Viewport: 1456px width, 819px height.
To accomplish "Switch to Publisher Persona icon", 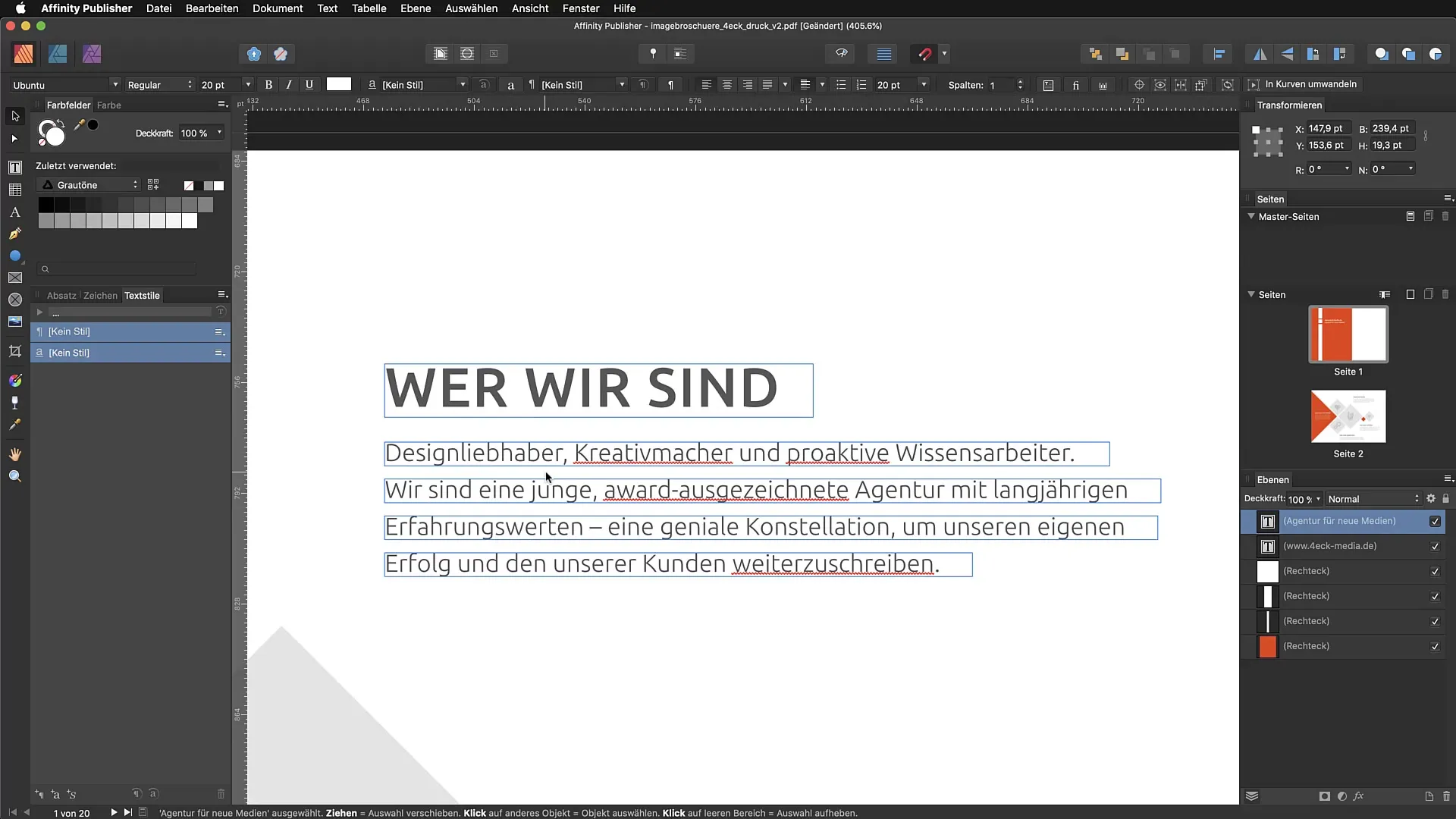I will coord(24,54).
